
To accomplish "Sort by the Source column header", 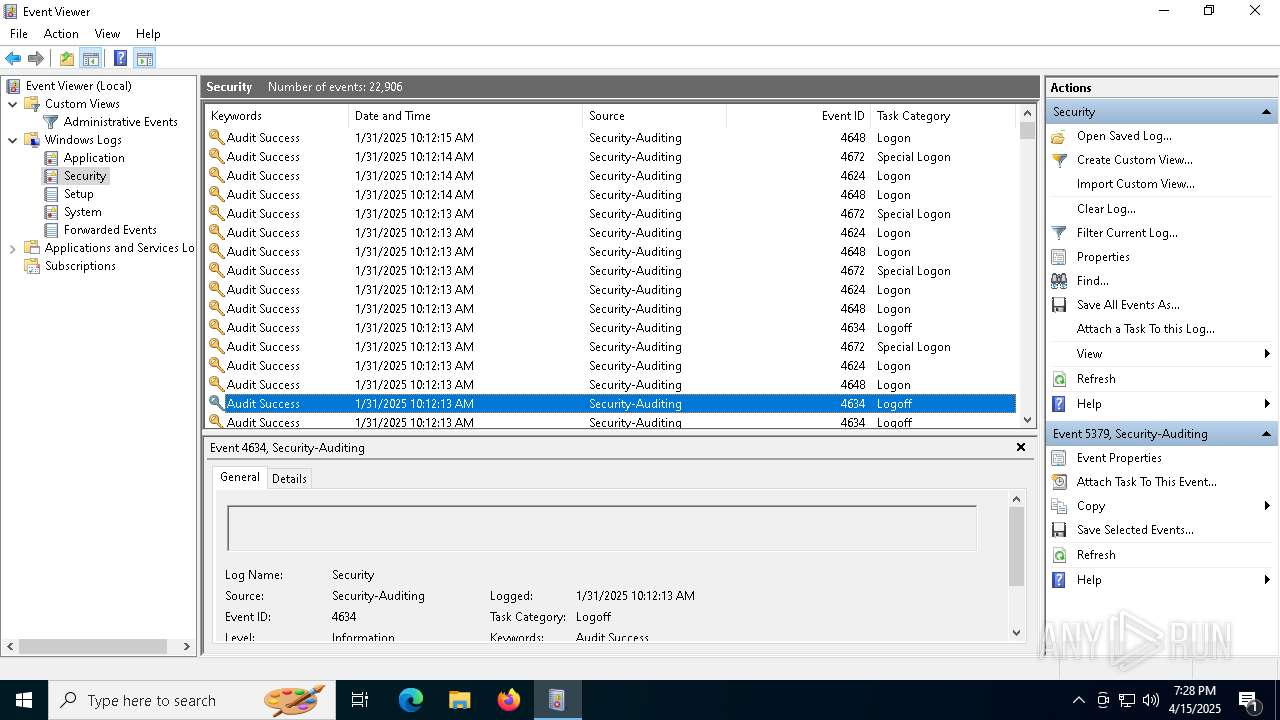I will click(654, 116).
